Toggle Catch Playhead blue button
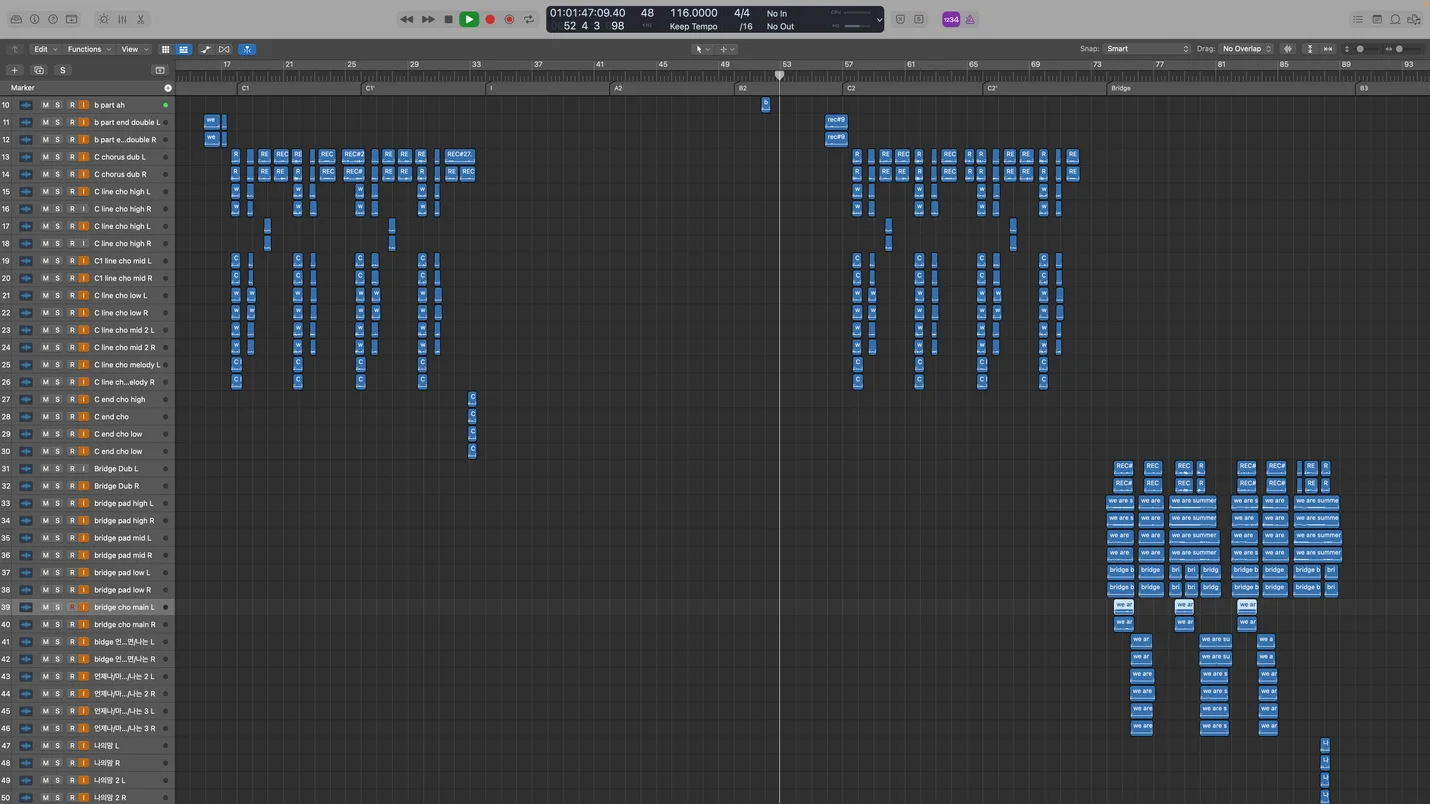This screenshot has width=1430, height=804. tap(247, 49)
